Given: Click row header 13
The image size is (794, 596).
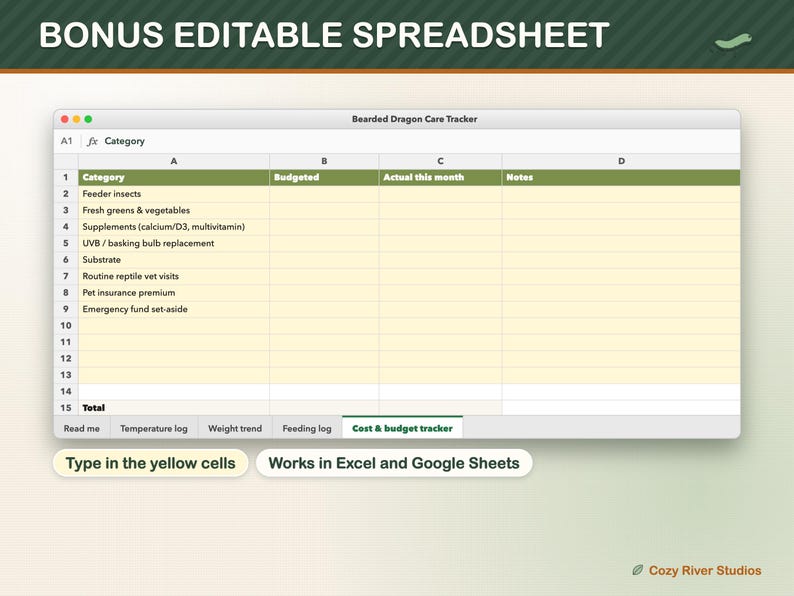Looking at the screenshot, I should (x=66, y=375).
